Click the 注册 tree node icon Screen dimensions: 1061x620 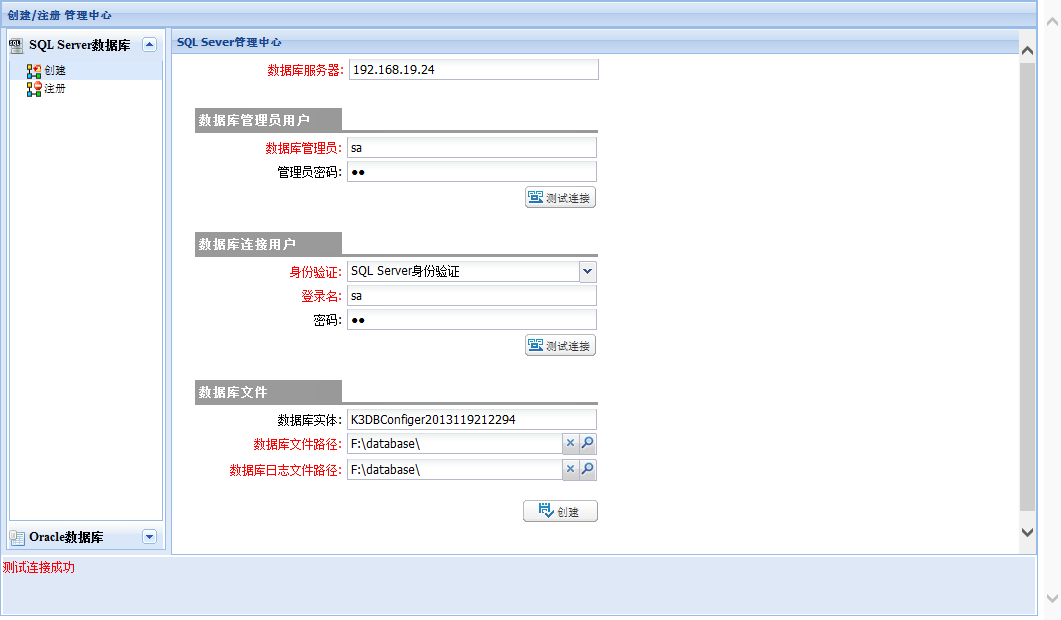coord(34,89)
